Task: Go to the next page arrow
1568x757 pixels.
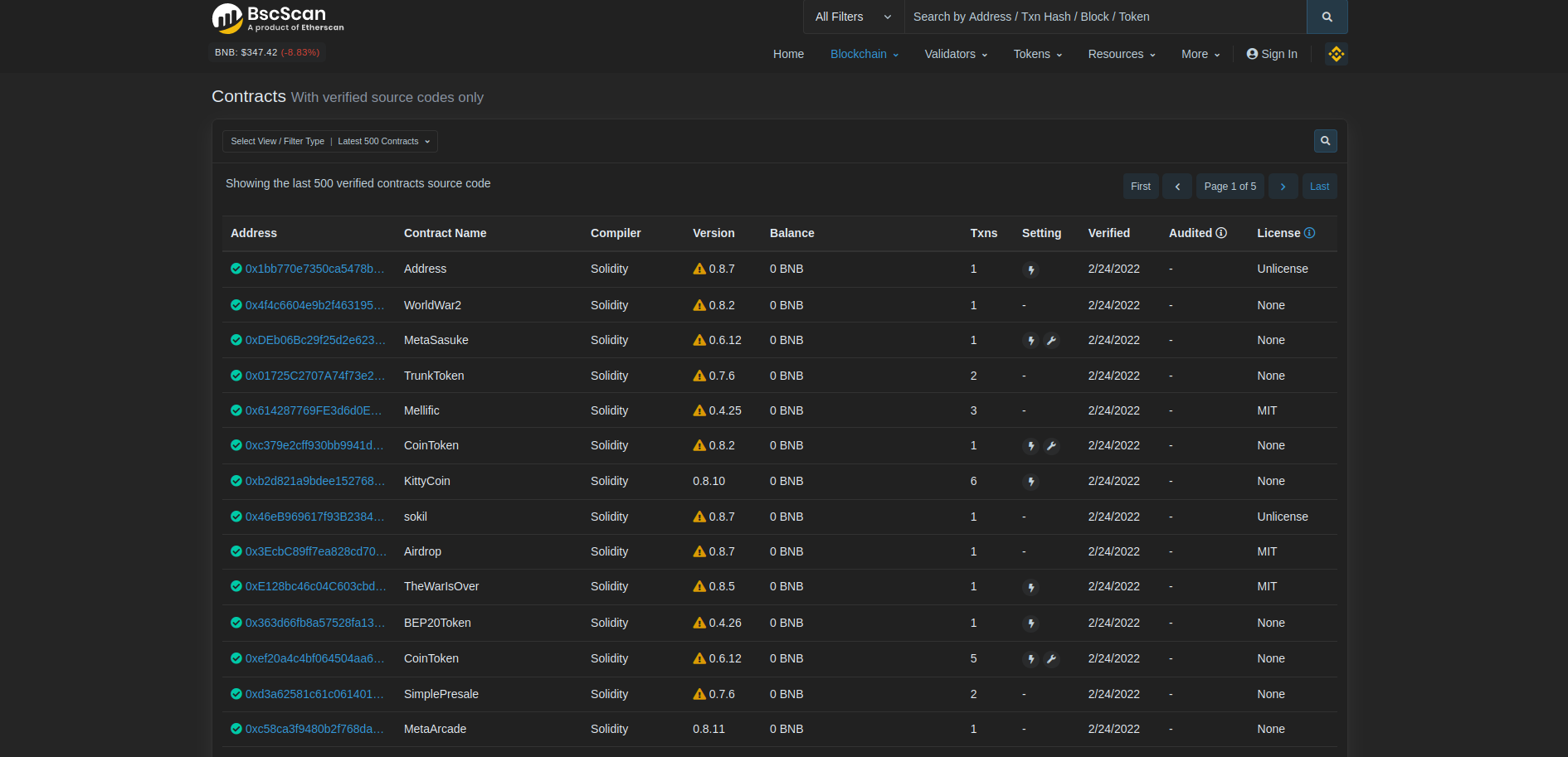Action: (1283, 187)
